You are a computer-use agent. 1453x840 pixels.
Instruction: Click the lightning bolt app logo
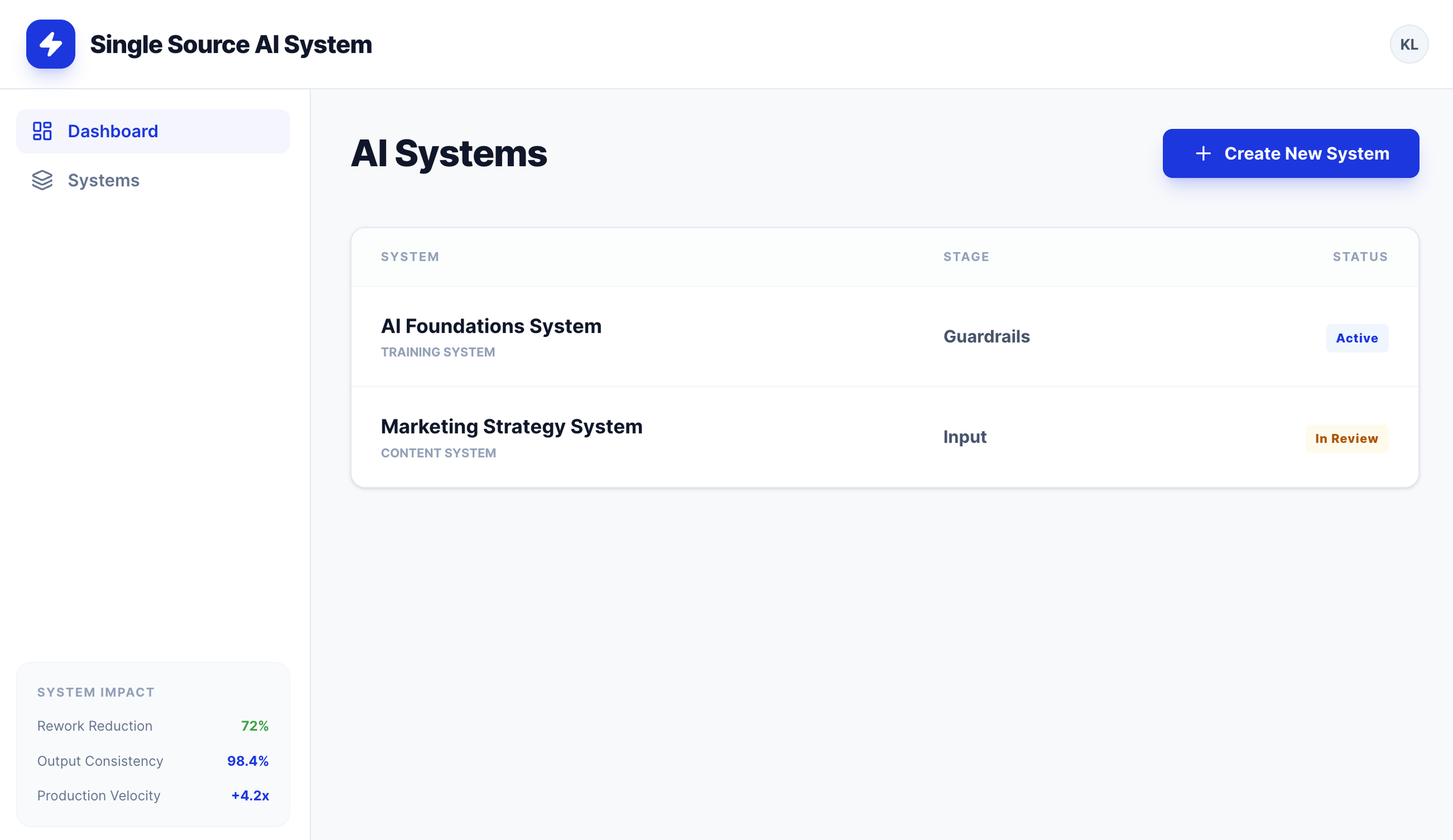tap(51, 44)
